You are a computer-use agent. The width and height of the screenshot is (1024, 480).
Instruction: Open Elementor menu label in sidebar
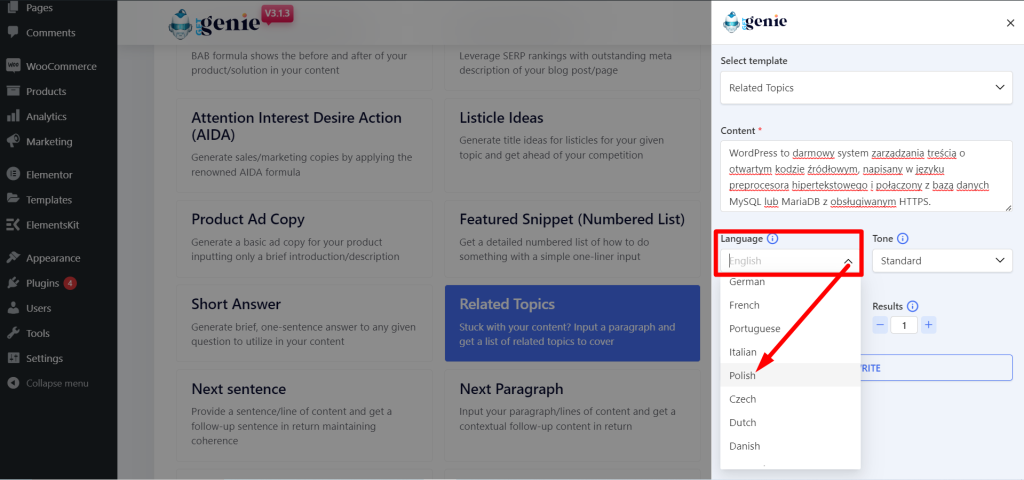[x=49, y=175]
